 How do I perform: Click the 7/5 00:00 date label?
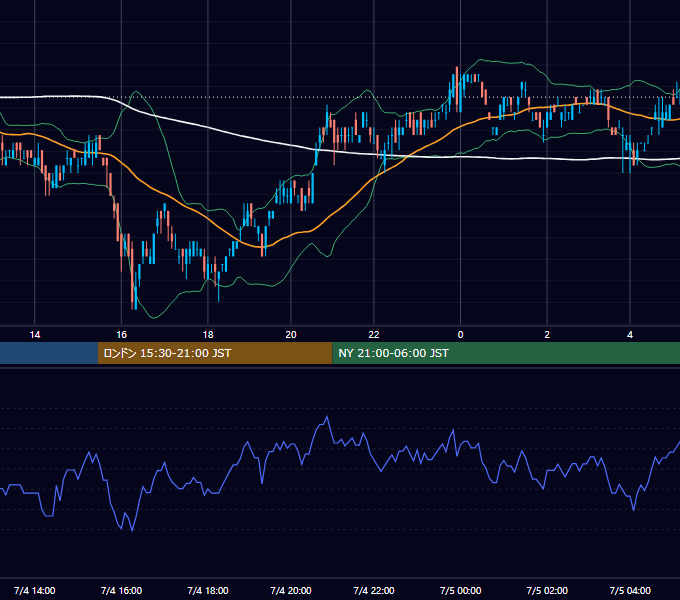pos(461,591)
